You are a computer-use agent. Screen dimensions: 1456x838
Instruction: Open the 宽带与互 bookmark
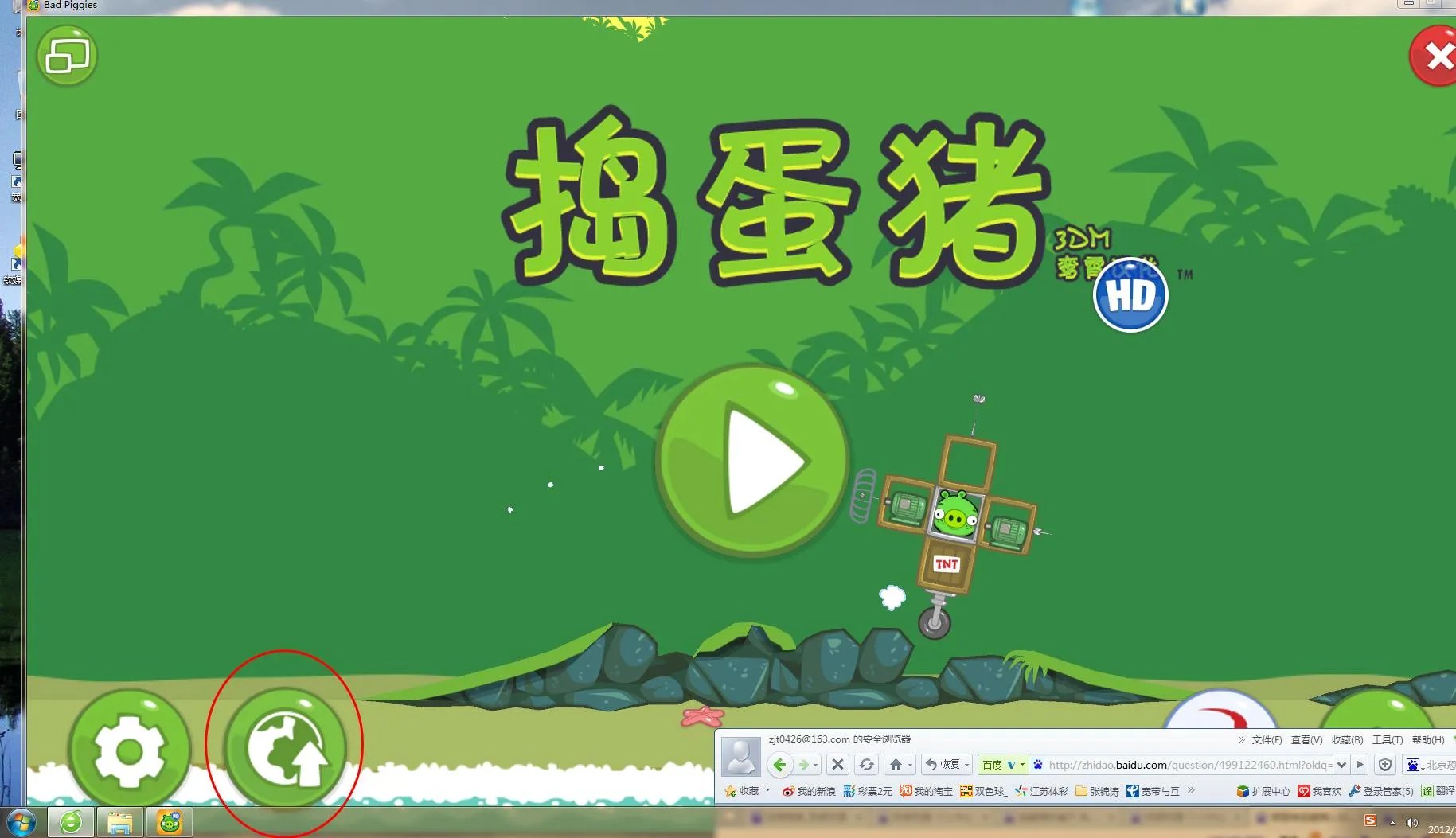point(1153,791)
